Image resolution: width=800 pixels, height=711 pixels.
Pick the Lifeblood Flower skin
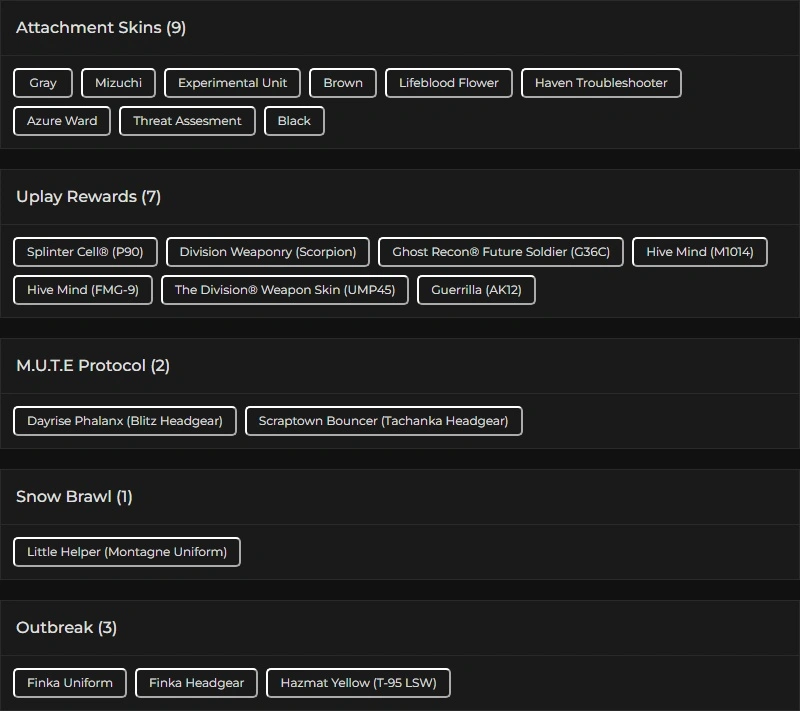coord(449,83)
